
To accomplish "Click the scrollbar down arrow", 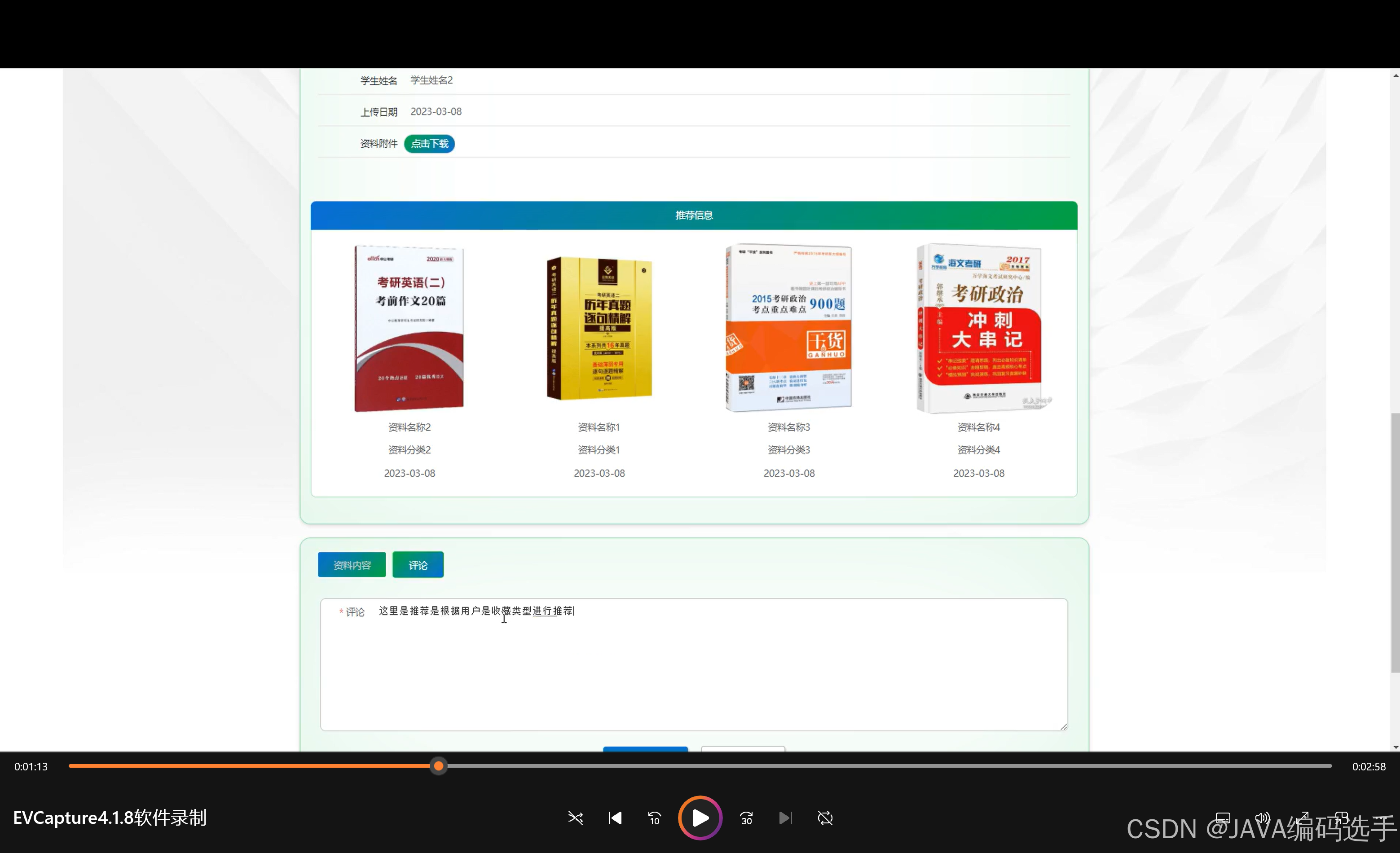I will (x=1395, y=747).
